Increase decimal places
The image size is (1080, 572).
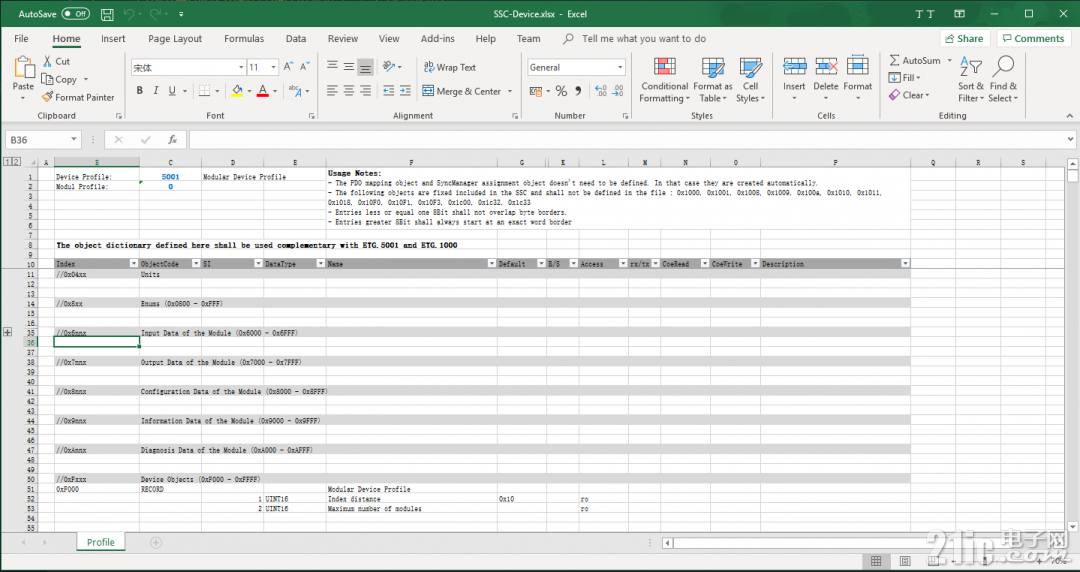pos(601,90)
